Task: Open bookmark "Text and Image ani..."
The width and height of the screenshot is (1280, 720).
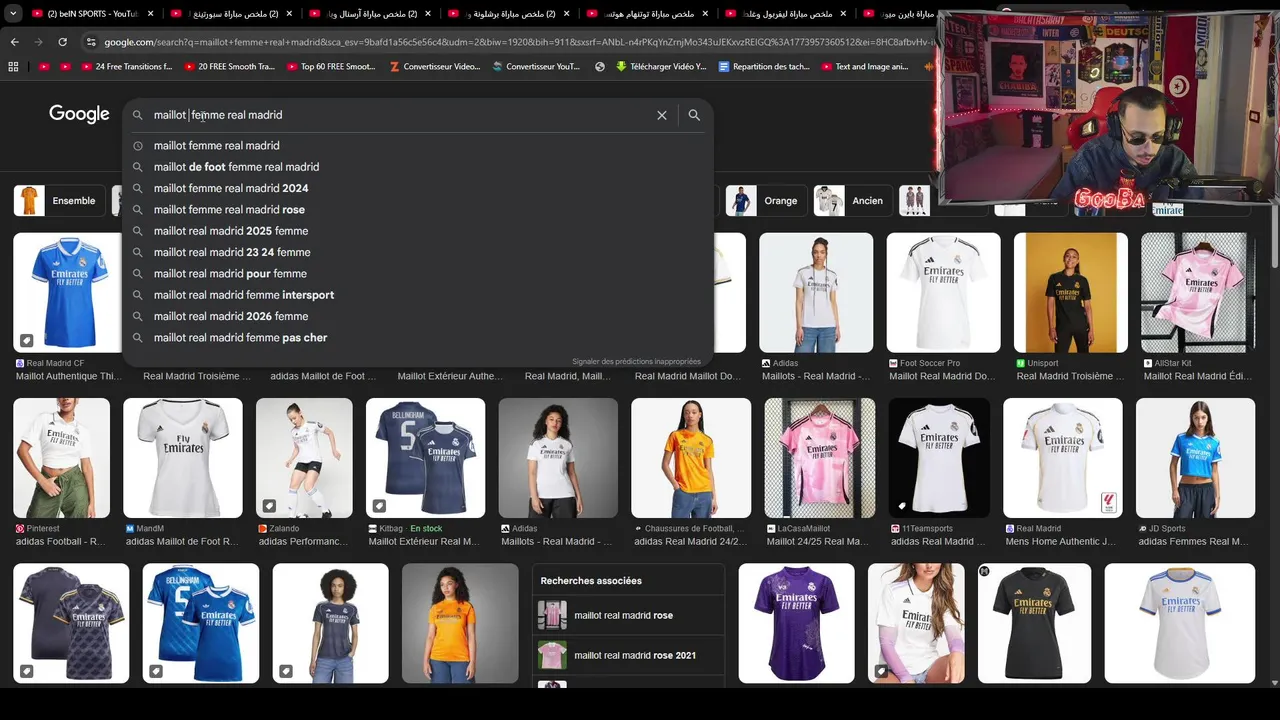Action: (x=865, y=67)
